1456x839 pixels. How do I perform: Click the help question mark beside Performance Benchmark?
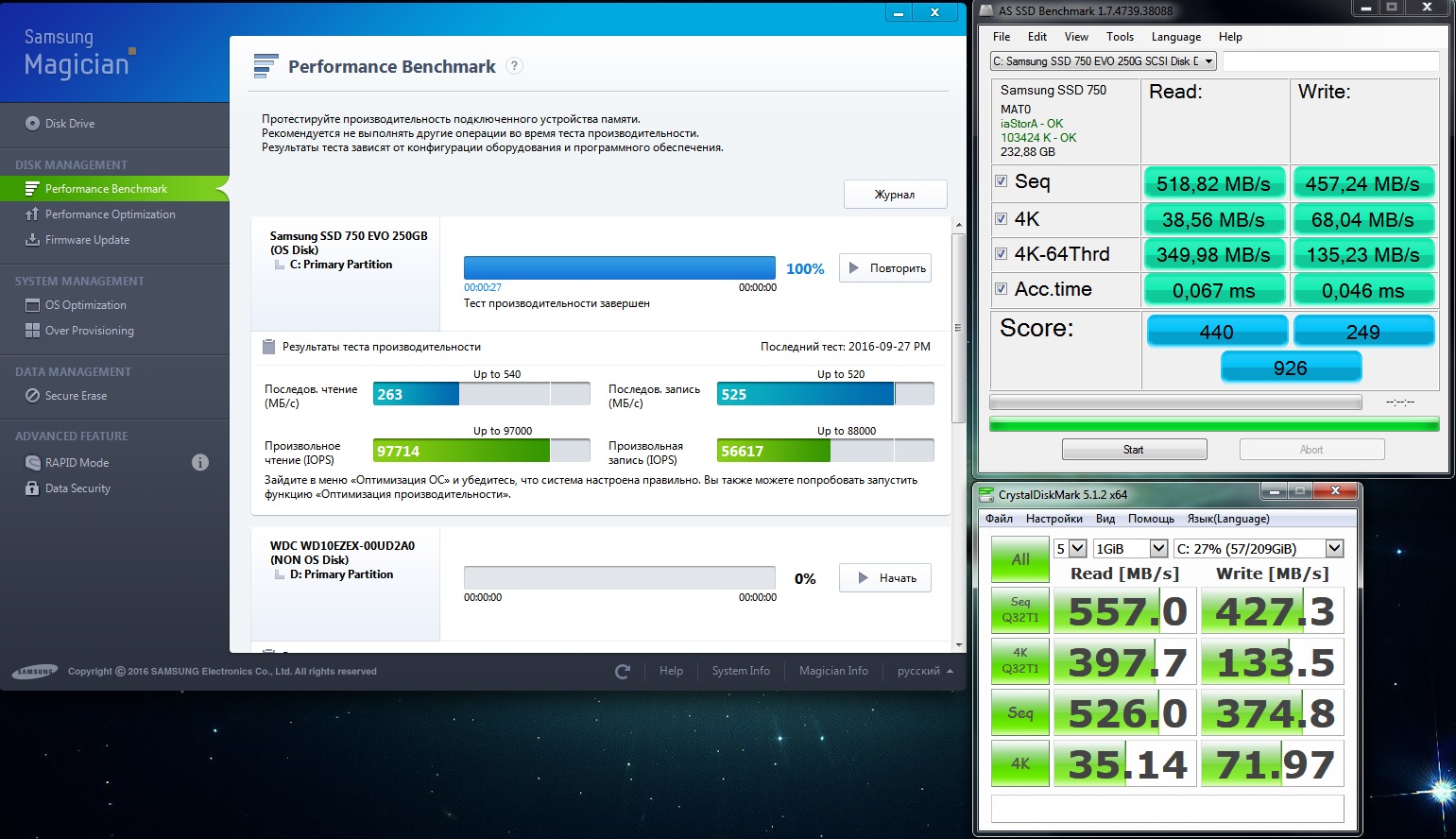(x=514, y=66)
